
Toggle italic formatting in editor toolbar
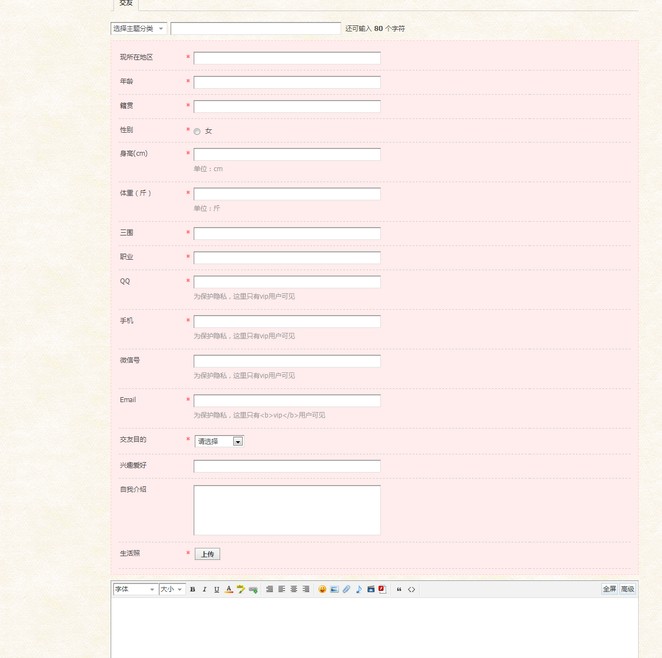pyautogui.click(x=204, y=589)
